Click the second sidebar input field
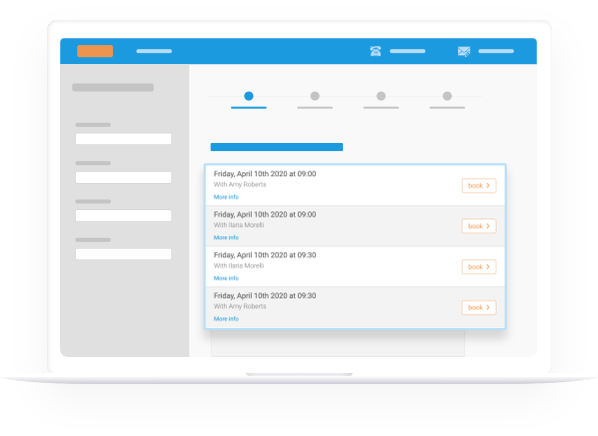This screenshot has width=598, height=436. pos(123,177)
